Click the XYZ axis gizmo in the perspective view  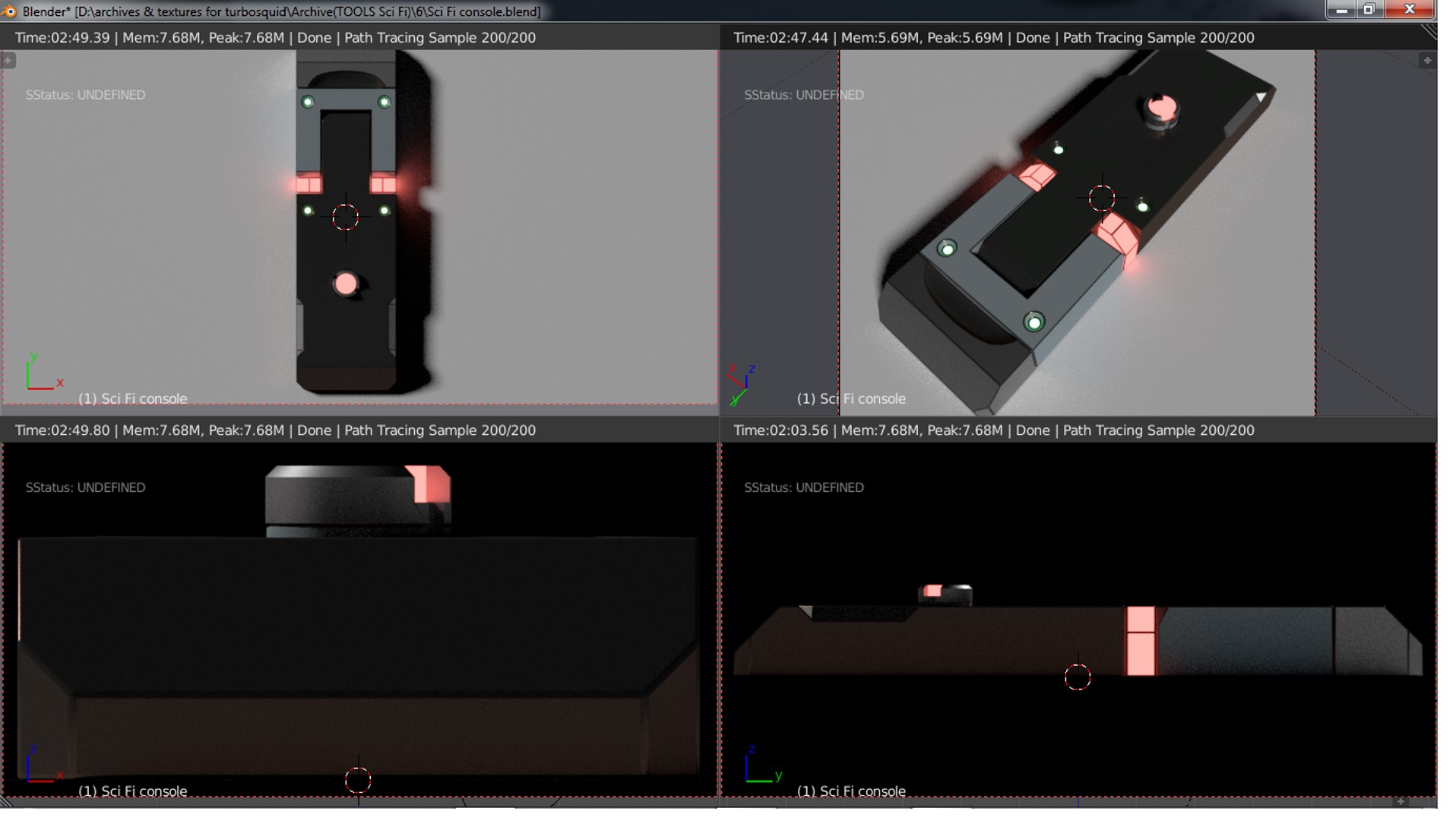point(742,385)
